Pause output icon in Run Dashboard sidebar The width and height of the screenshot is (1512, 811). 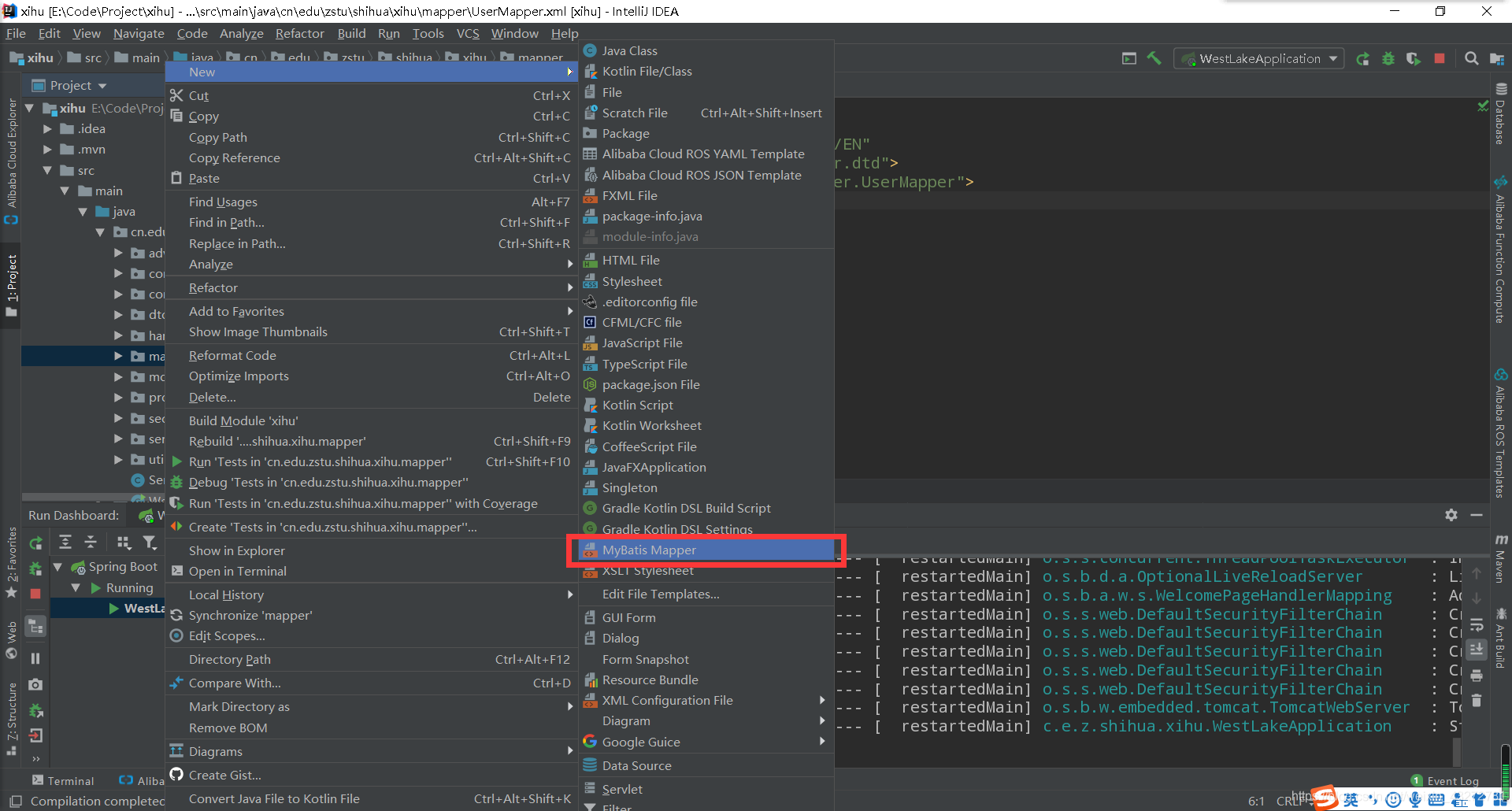click(35, 658)
